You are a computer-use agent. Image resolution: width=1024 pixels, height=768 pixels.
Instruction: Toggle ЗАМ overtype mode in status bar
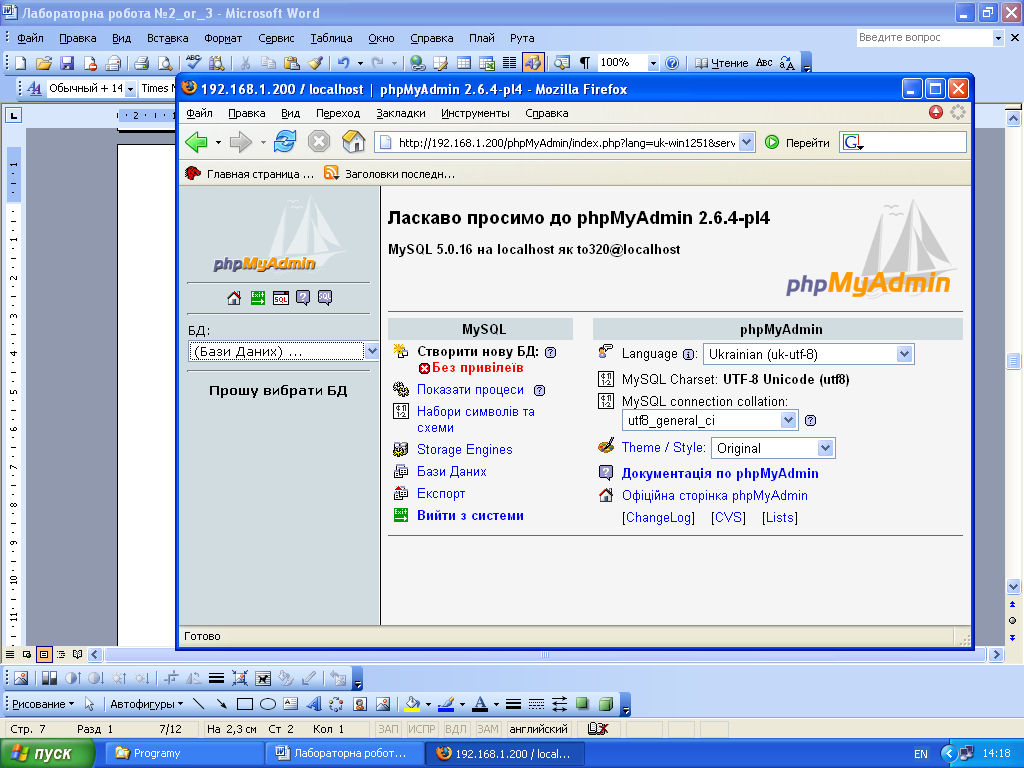pos(488,729)
